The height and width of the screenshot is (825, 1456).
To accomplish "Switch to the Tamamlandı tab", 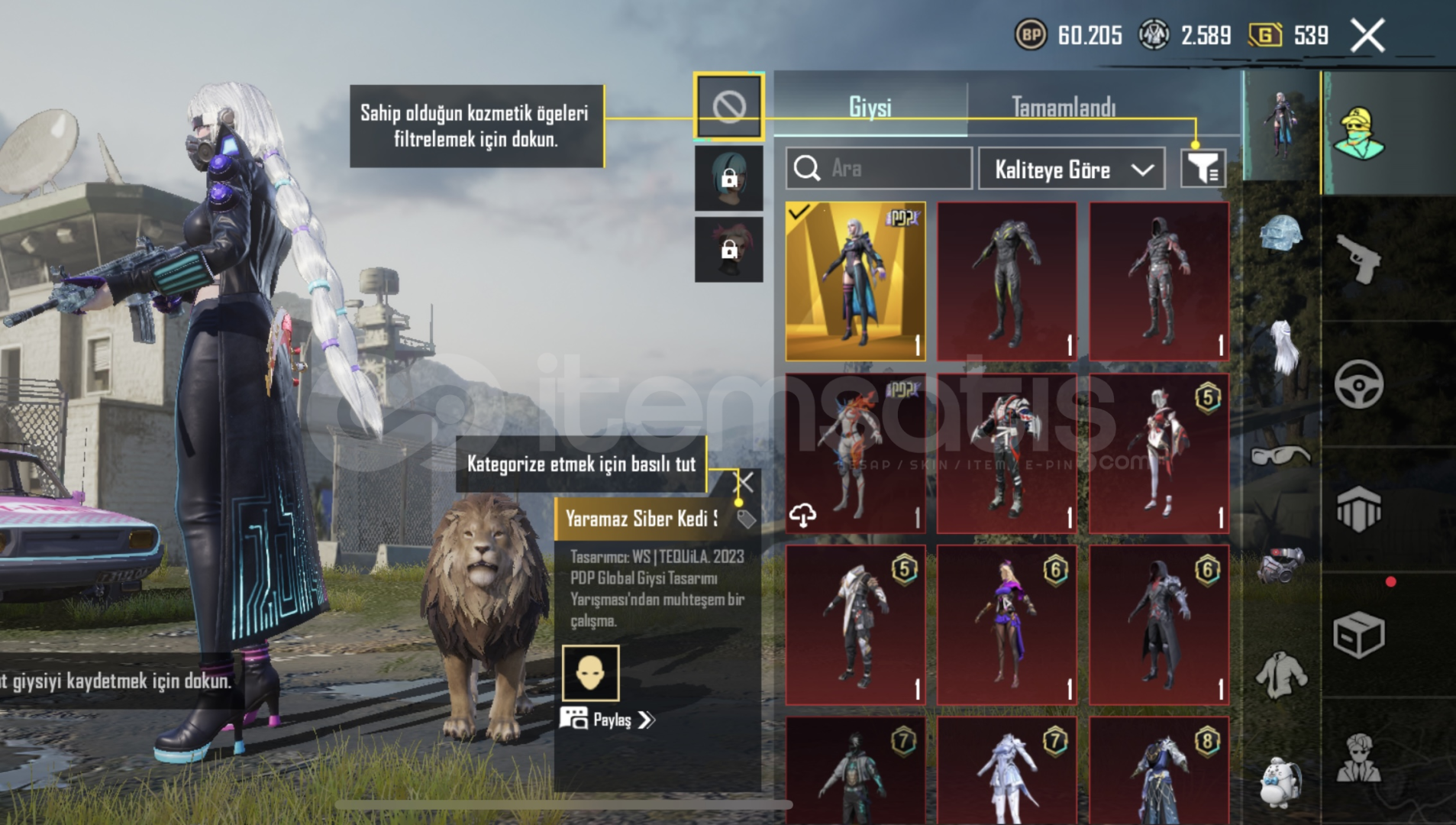I will click(x=1064, y=107).
